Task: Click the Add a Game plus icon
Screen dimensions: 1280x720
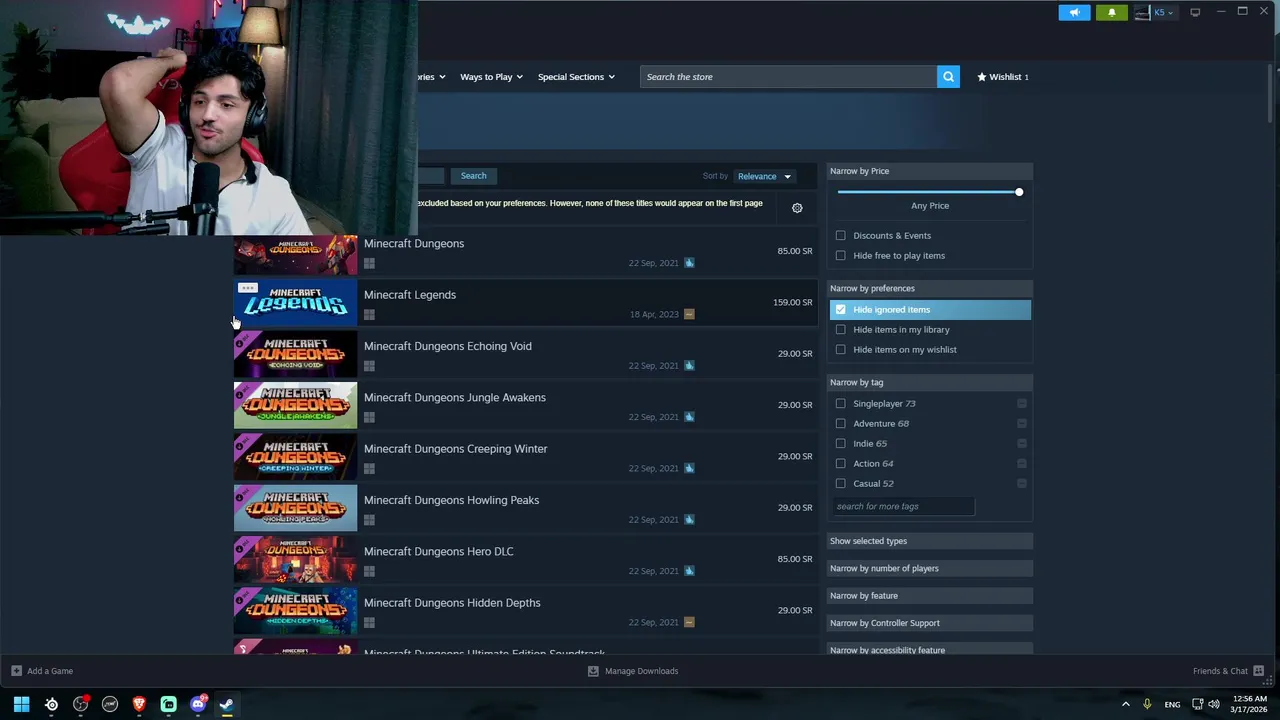Action: tap(16, 671)
